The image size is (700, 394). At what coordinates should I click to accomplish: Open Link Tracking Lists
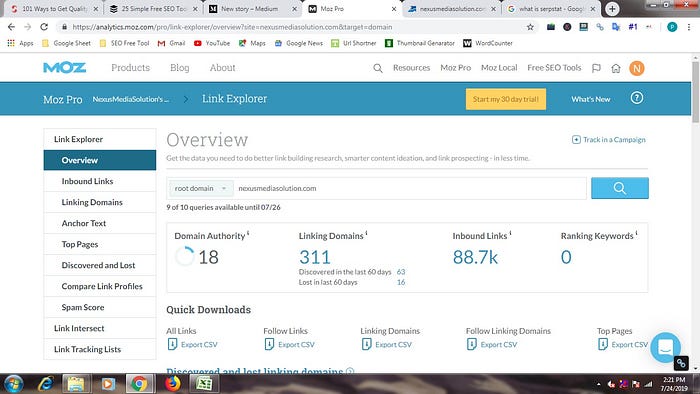[x=100, y=349]
